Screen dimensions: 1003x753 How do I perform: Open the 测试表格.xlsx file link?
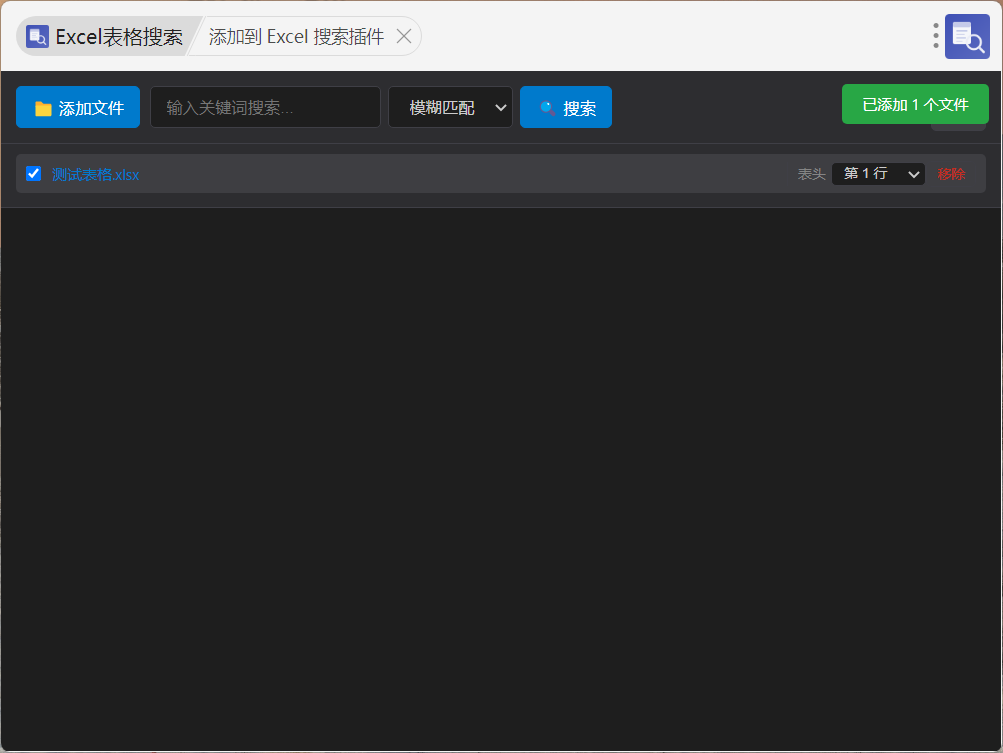[x=95, y=175]
